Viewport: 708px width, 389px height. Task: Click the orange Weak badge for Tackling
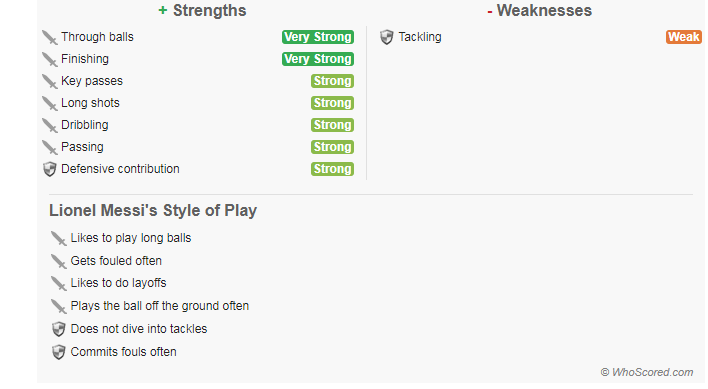[x=684, y=37]
